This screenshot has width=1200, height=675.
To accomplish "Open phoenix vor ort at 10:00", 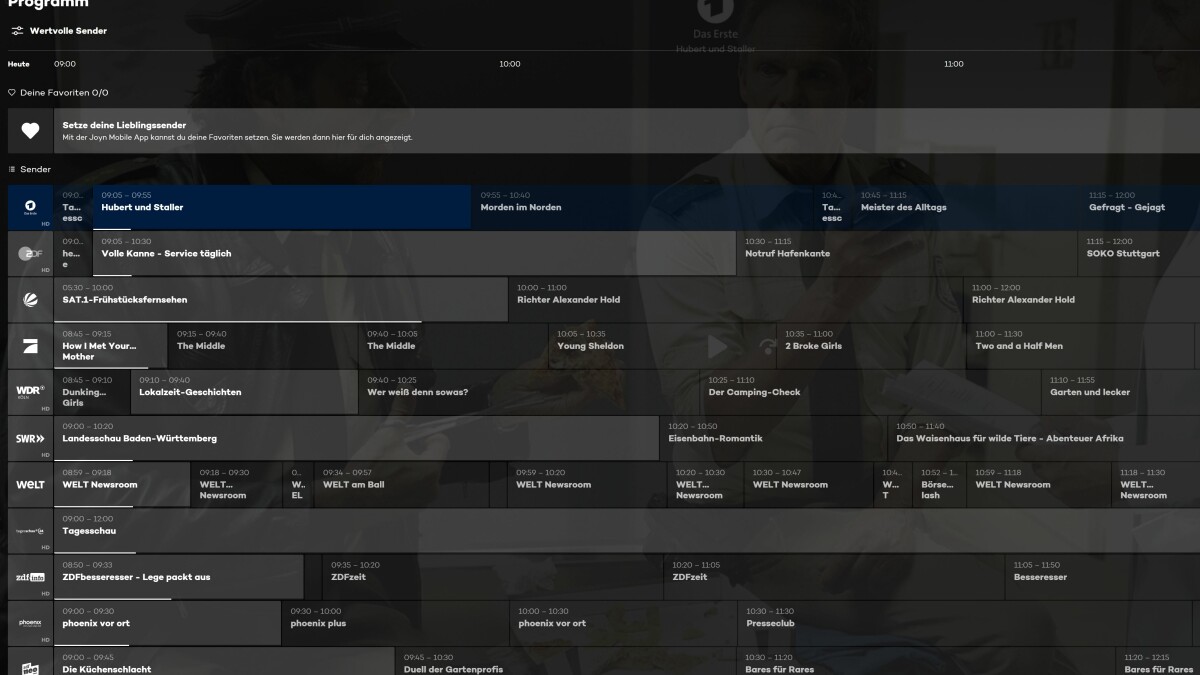I will click(623, 623).
